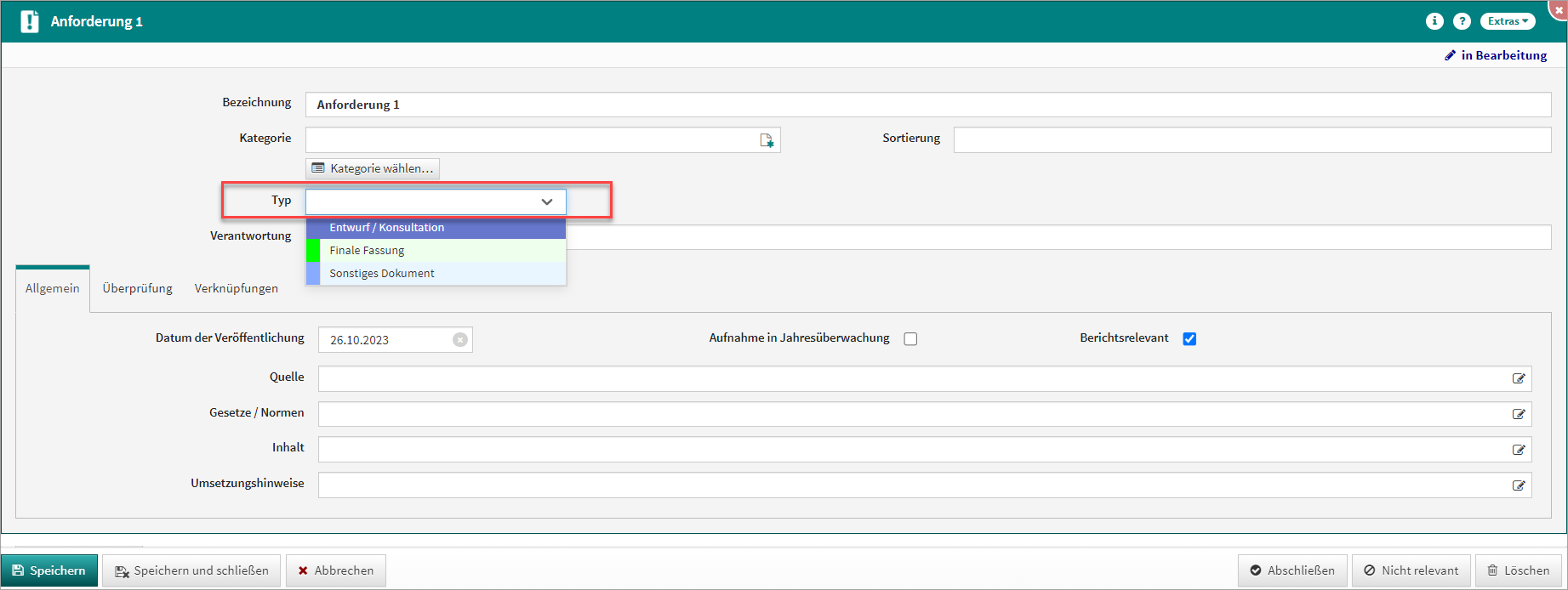This screenshot has width=1568, height=590.
Task: Collapse the Typ dropdown arrow
Action: pyautogui.click(x=547, y=201)
